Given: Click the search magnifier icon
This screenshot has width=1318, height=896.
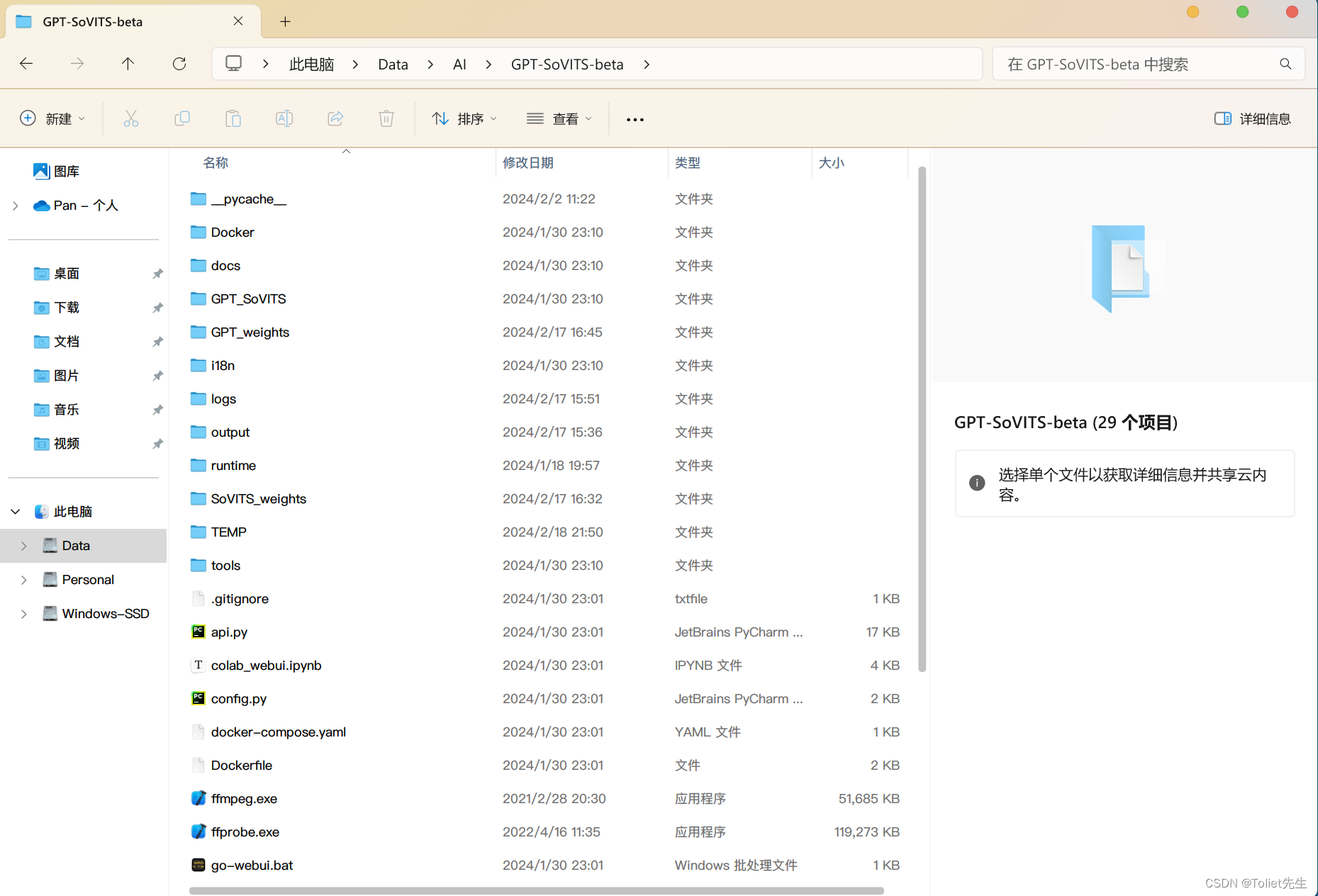Looking at the screenshot, I should tap(1285, 64).
